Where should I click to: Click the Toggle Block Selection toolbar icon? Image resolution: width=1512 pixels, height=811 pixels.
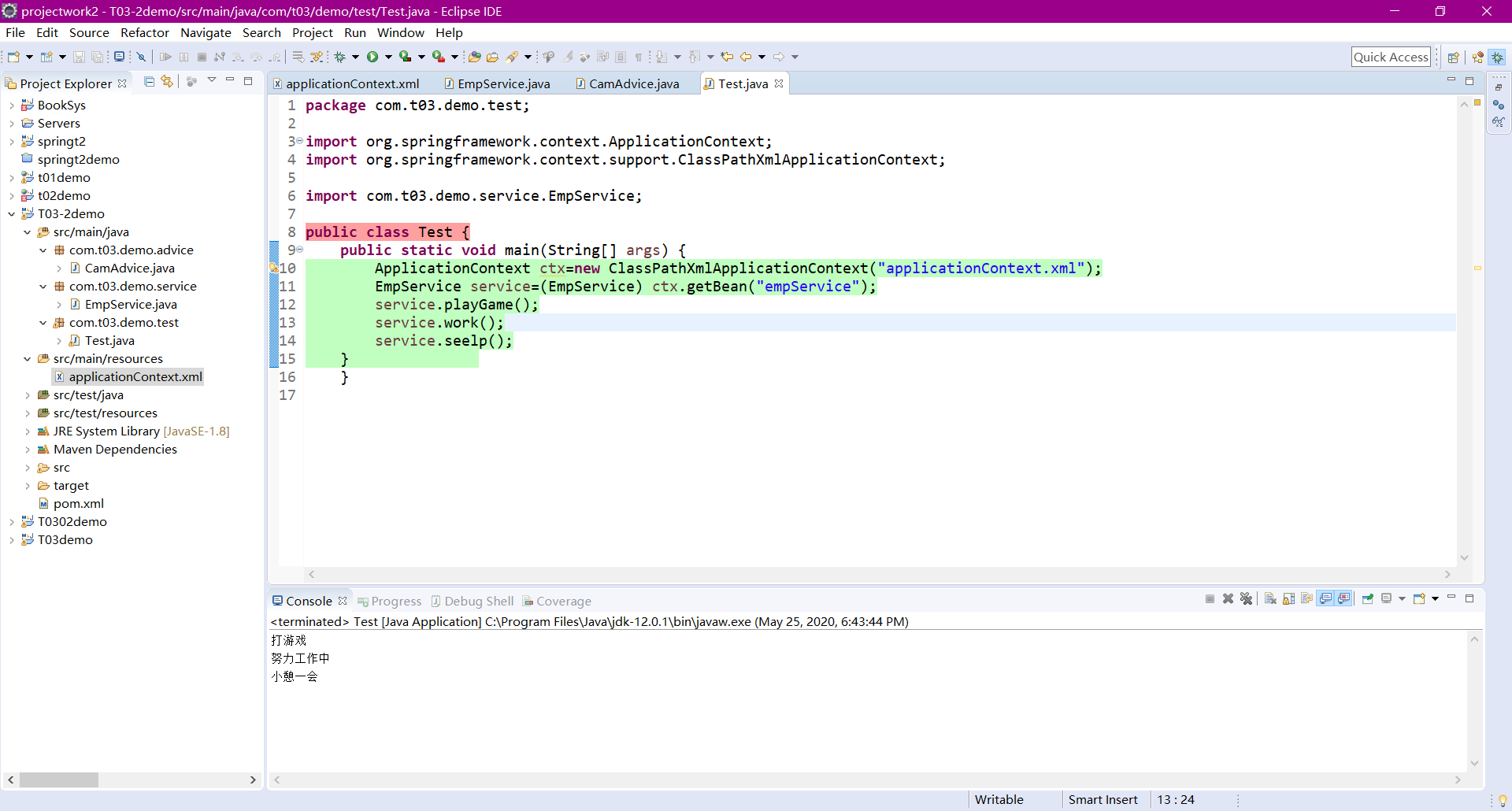tap(621, 57)
